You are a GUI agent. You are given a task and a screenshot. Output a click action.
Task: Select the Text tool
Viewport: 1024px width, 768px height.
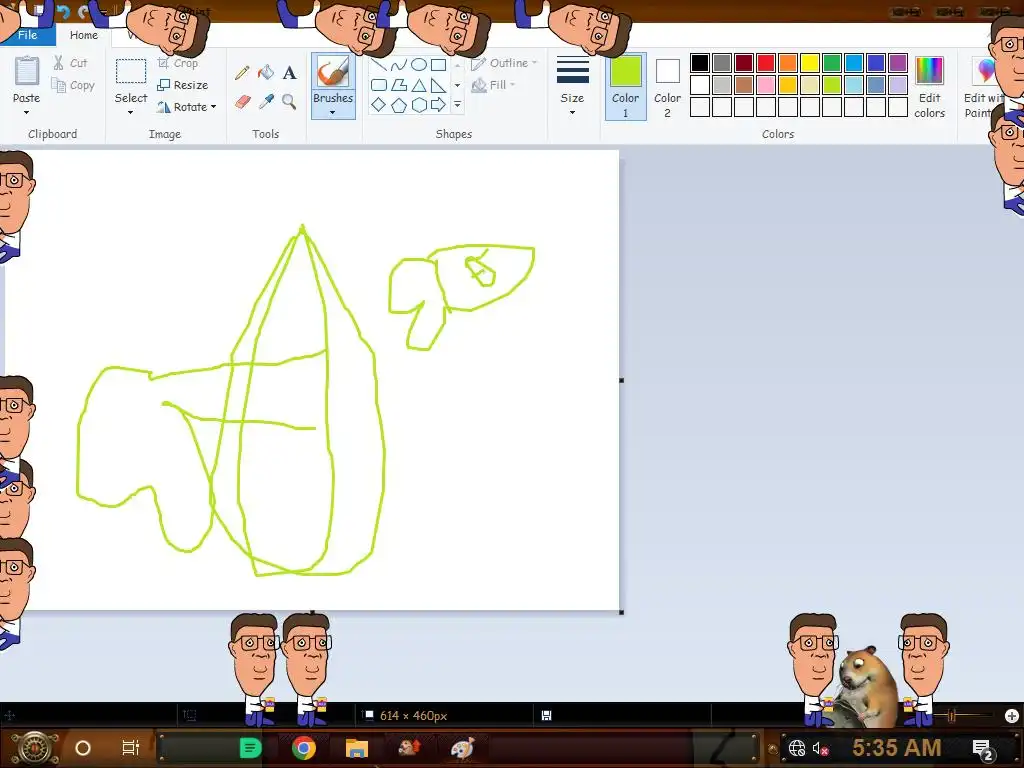289,72
